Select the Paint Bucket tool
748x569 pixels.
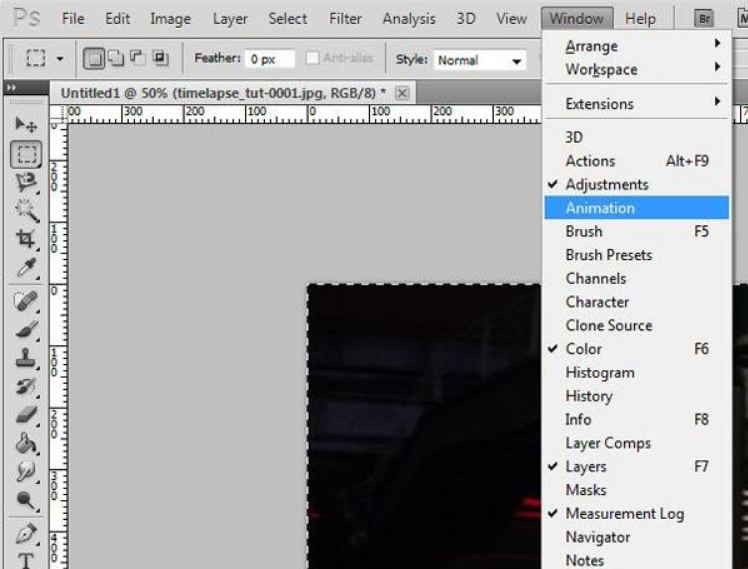pyautogui.click(x=26, y=444)
